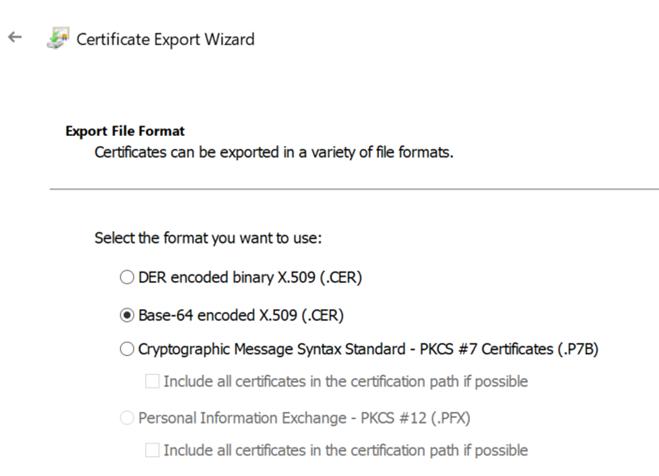Click the Certificate Export Wizard icon
The width and height of the screenshot is (659, 476).
pos(58,39)
